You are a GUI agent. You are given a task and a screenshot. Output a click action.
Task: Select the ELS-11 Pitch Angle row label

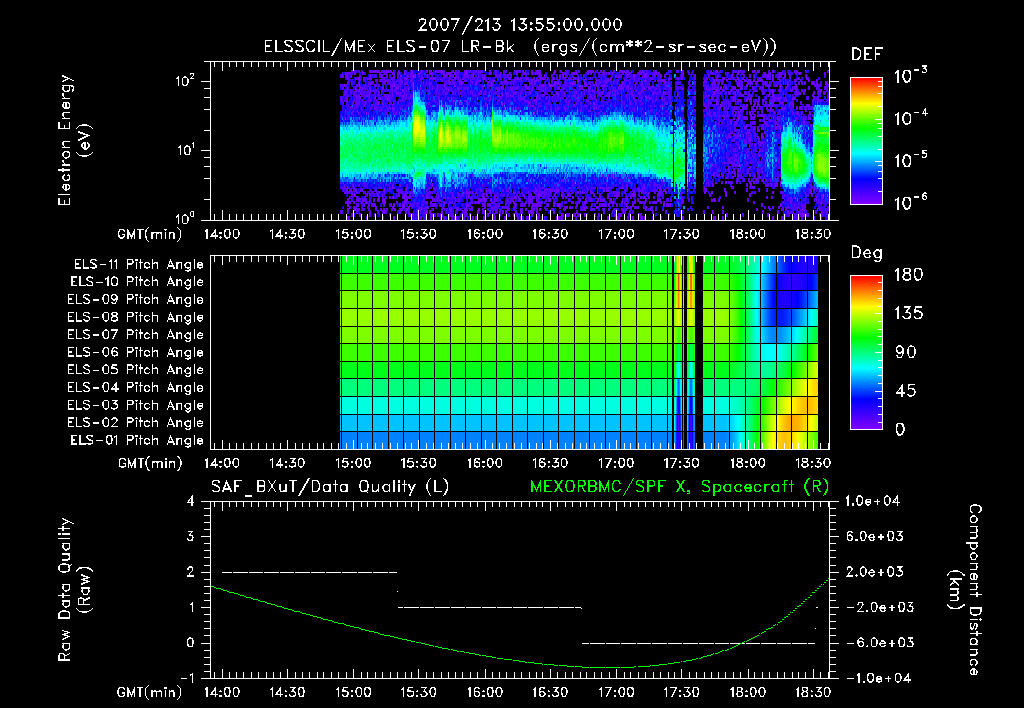point(138,265)
